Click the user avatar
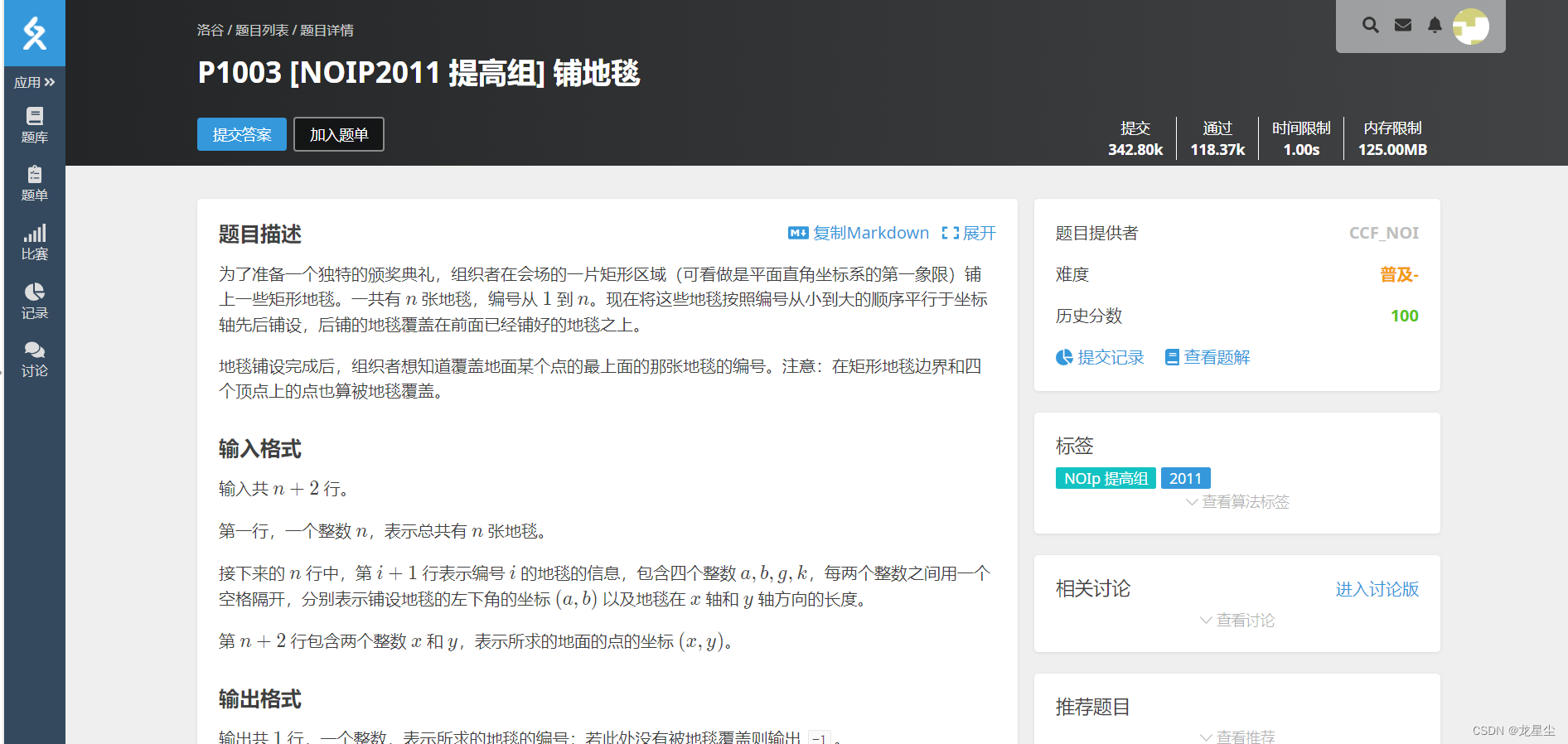The width and height of the screenshot is (1568, 744). [1471, 27]
